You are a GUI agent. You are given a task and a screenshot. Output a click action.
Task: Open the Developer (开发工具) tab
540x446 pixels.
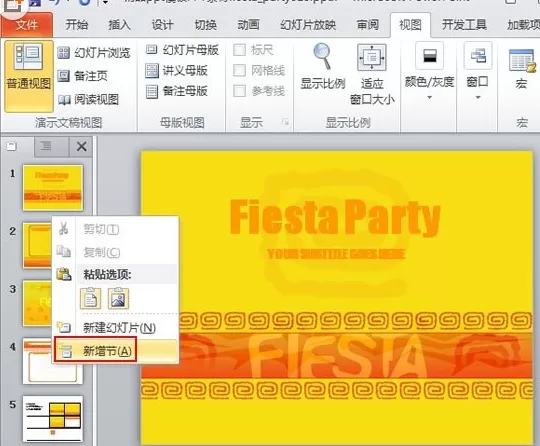(x=464, y=25)
